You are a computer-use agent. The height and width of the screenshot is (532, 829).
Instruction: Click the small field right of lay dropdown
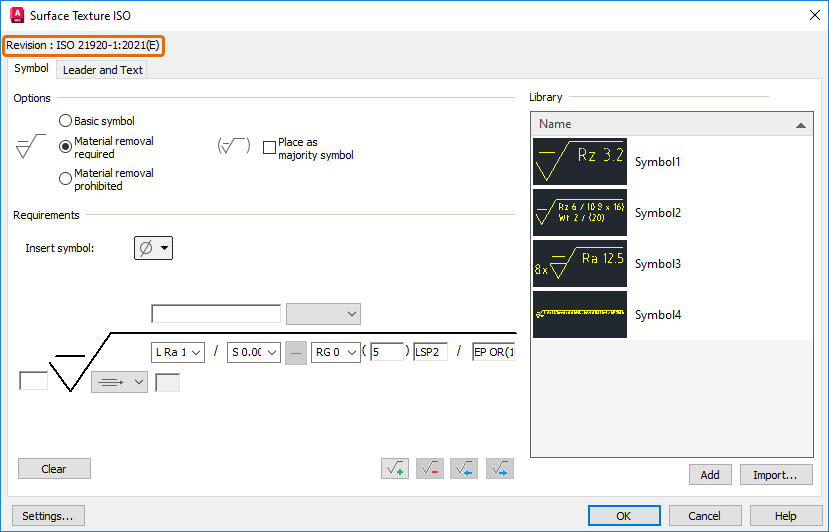(x=168, y=382)
